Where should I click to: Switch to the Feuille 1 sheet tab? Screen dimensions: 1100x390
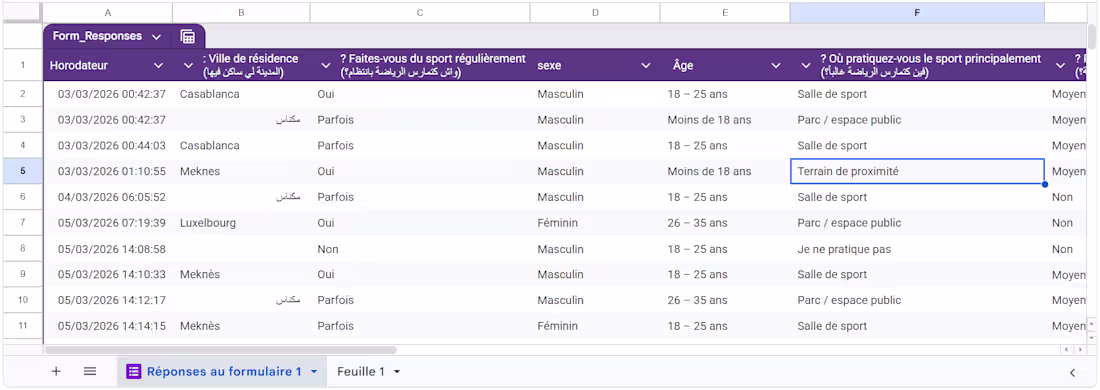(361, 372)
